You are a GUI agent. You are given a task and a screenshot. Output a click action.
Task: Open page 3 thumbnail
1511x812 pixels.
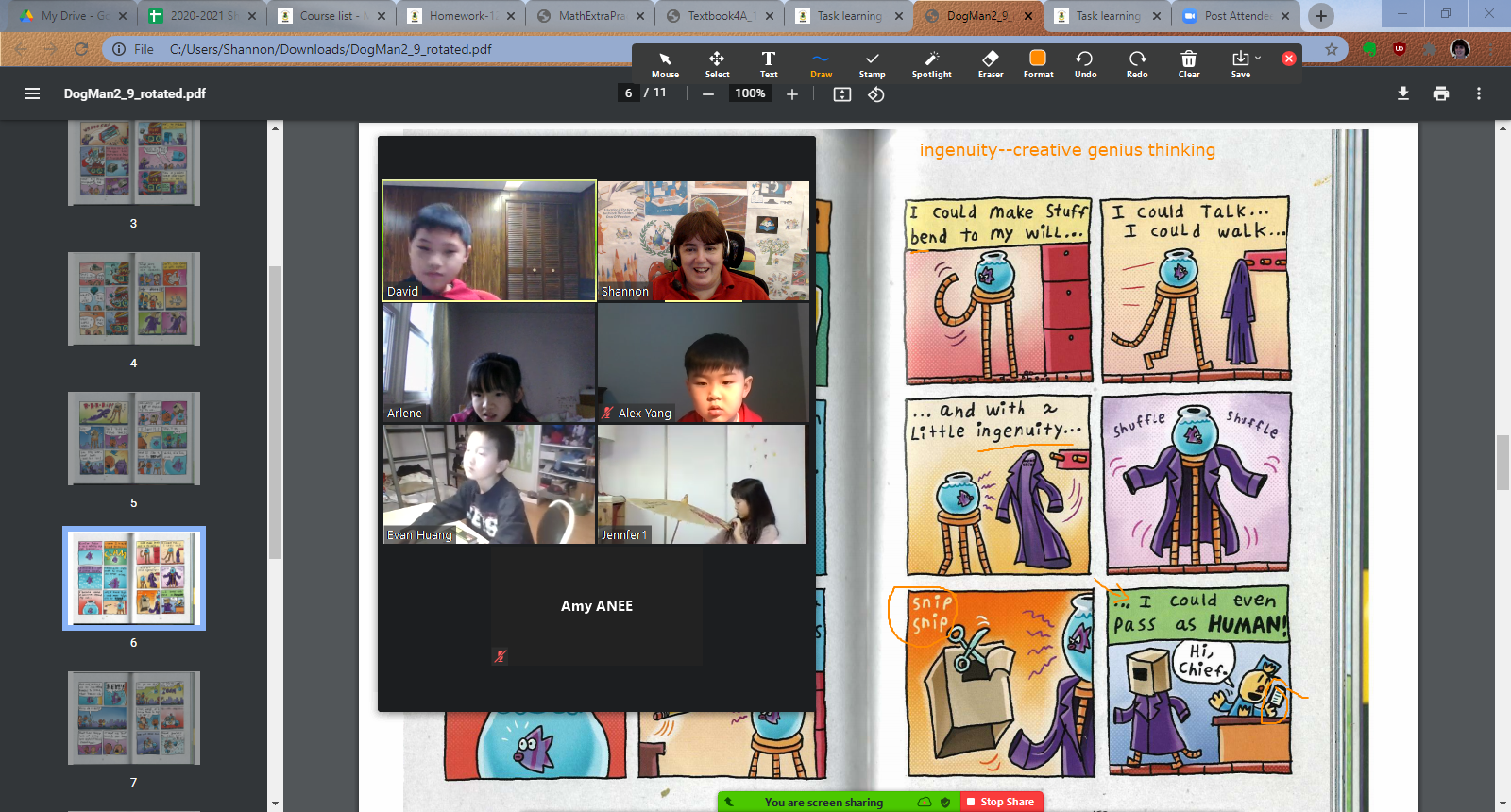point(134,162)
